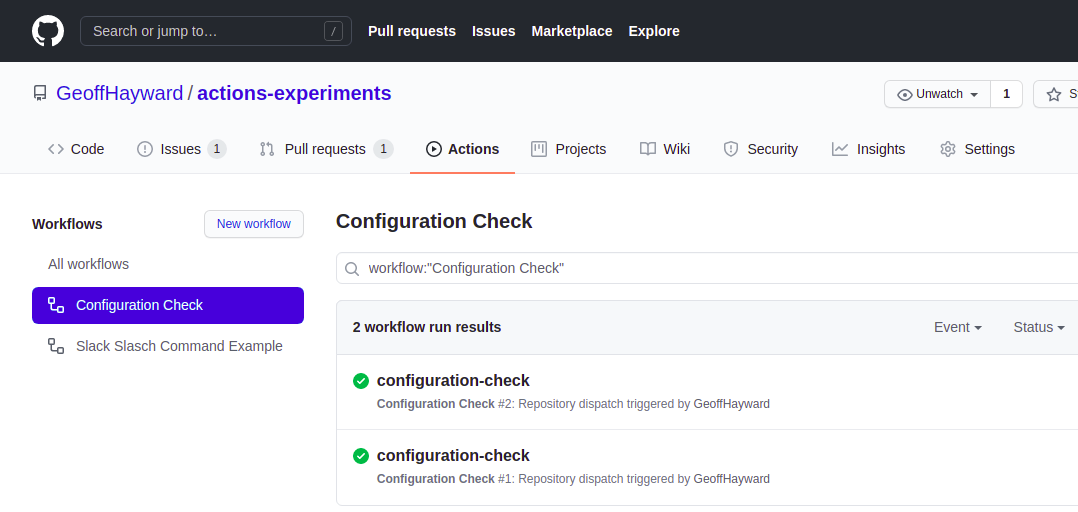Click GeoffHayward in run #2 description
The image size is (1078, 512).
coord(732,404)
